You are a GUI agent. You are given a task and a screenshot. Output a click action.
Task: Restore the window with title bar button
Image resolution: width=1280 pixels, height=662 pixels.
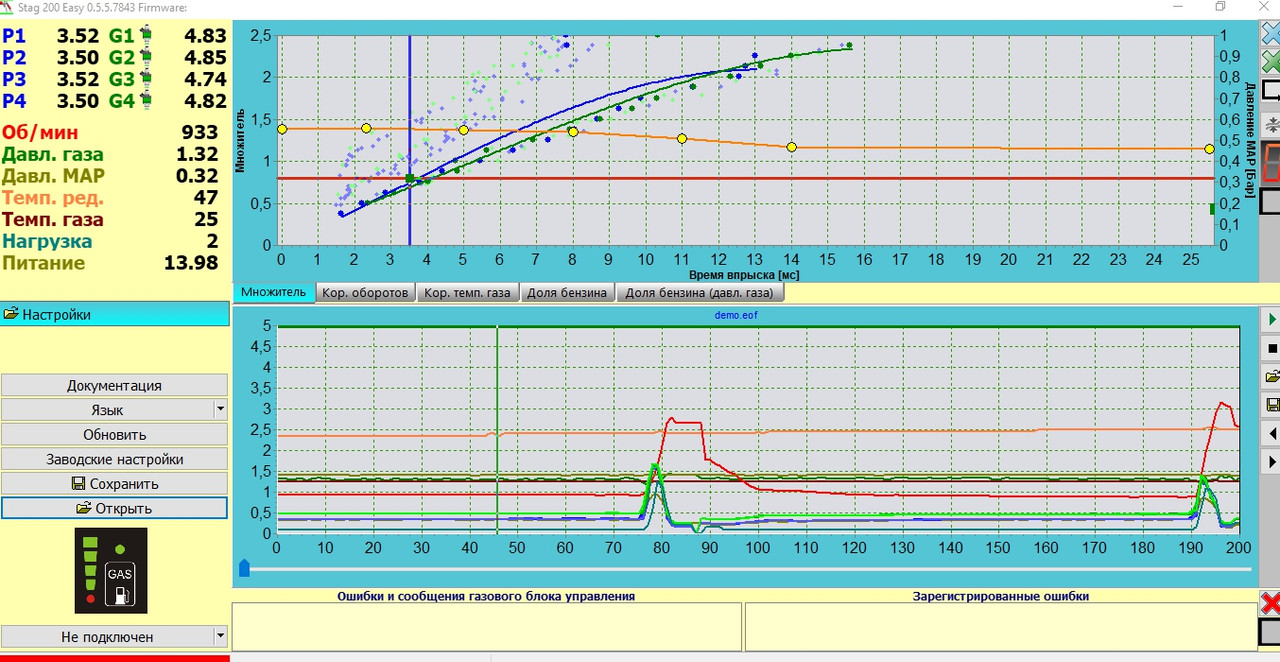[x=1221, y=6]
